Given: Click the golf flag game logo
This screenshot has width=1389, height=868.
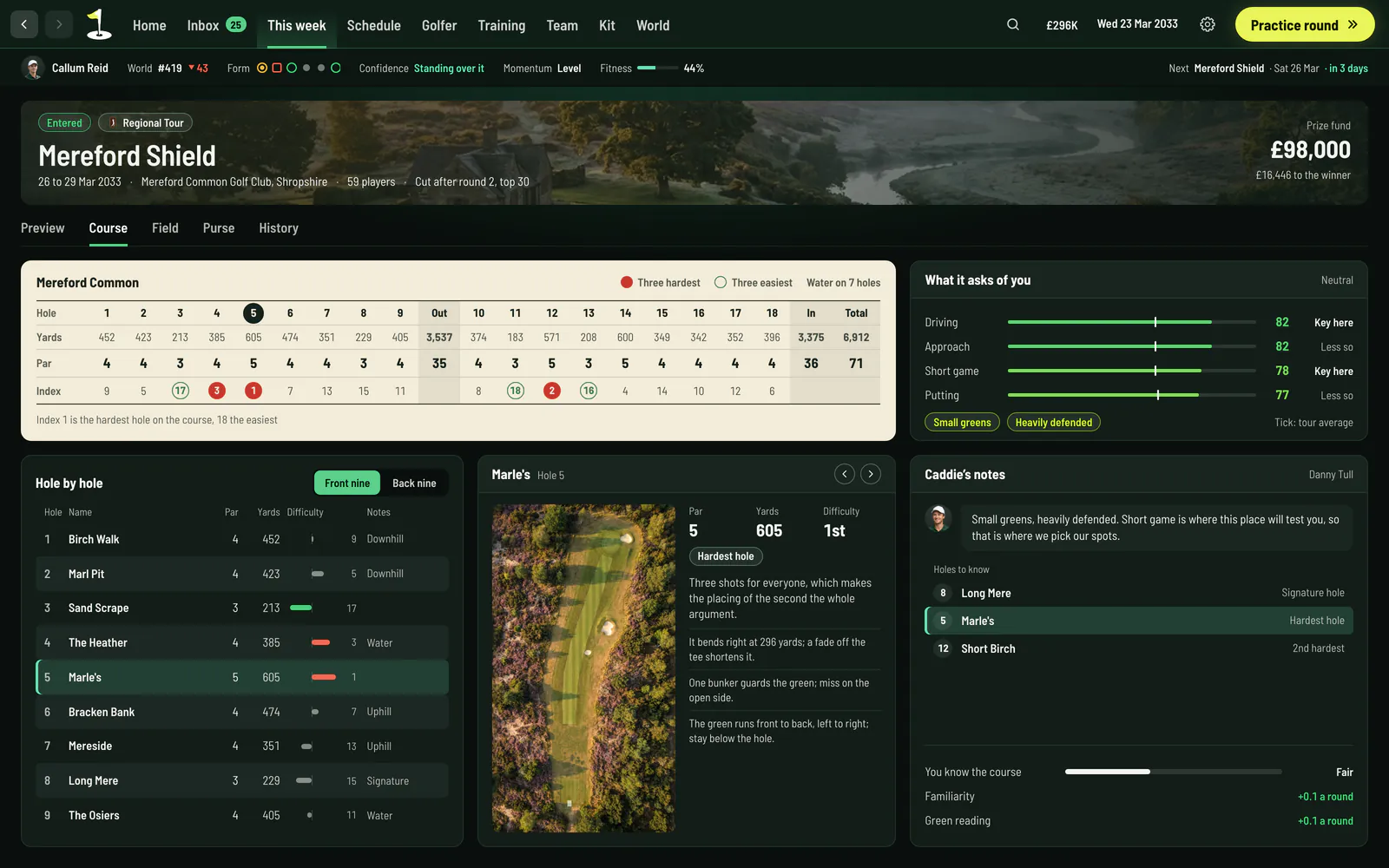Looking at the screenshot, I should (x=99, y=24).
